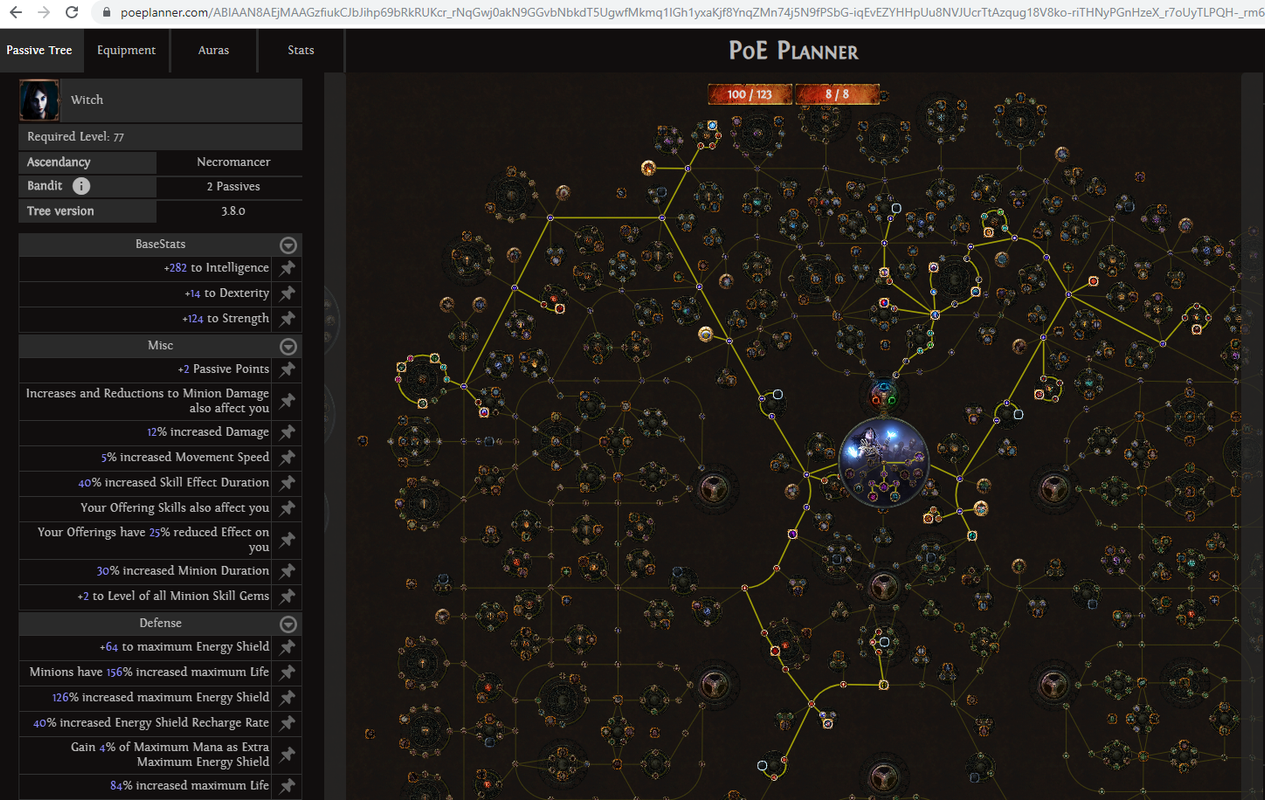The height and width of the screenshot is (800, 1265).
Task: Click the Witch character portrait thumbnail
Action: pyautogui.click(x=40, y=100)
